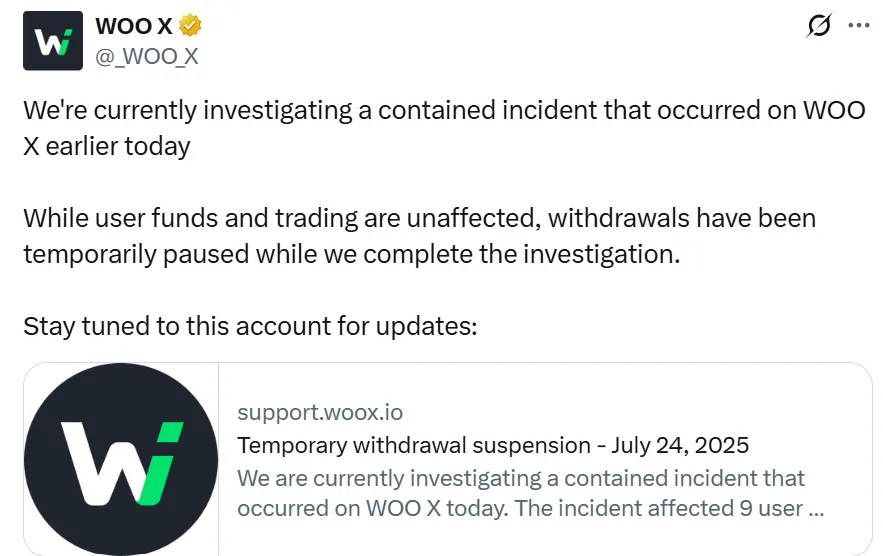This screenshot has width=883, height=556.
Task: Click the "temporarily paused while we complete" line
Action: 351,254
